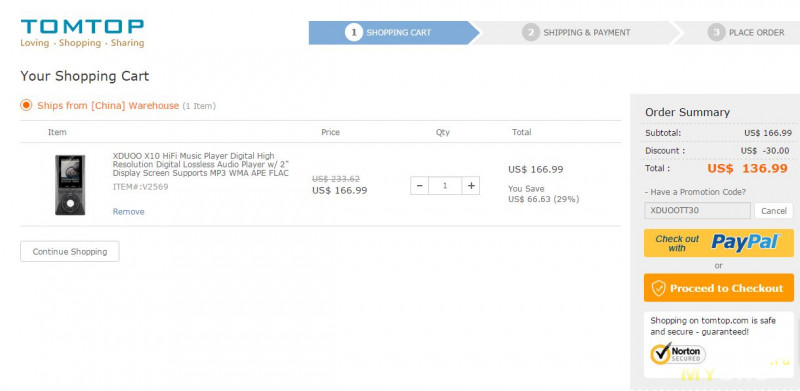Click Proceed to Checkout

719,288
